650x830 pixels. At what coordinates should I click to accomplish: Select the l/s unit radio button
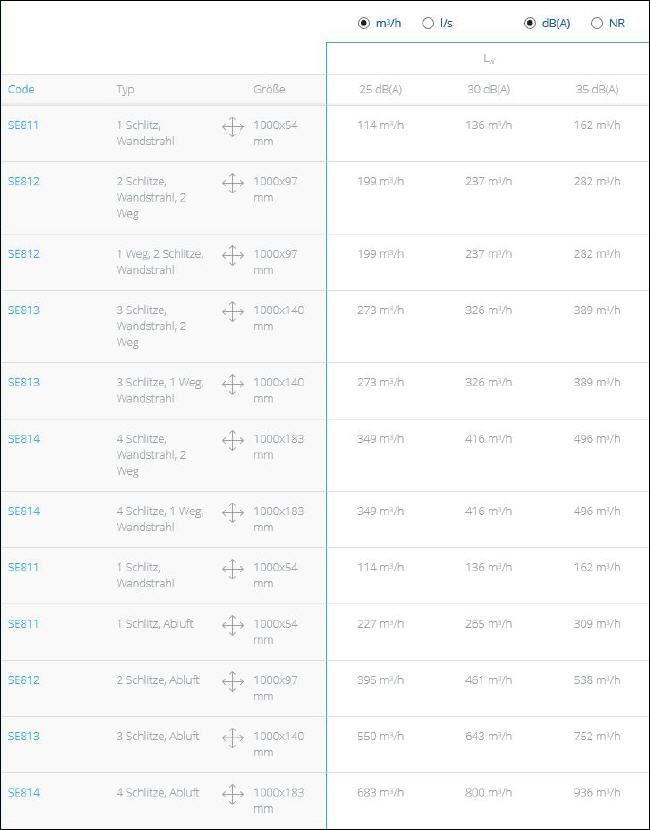tap(428, 23)
